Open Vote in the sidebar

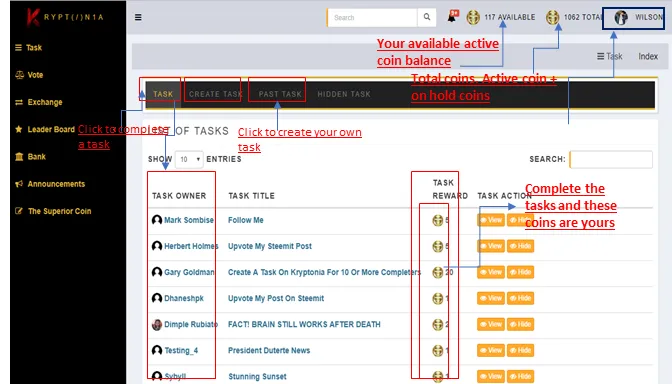pos(35,75)
